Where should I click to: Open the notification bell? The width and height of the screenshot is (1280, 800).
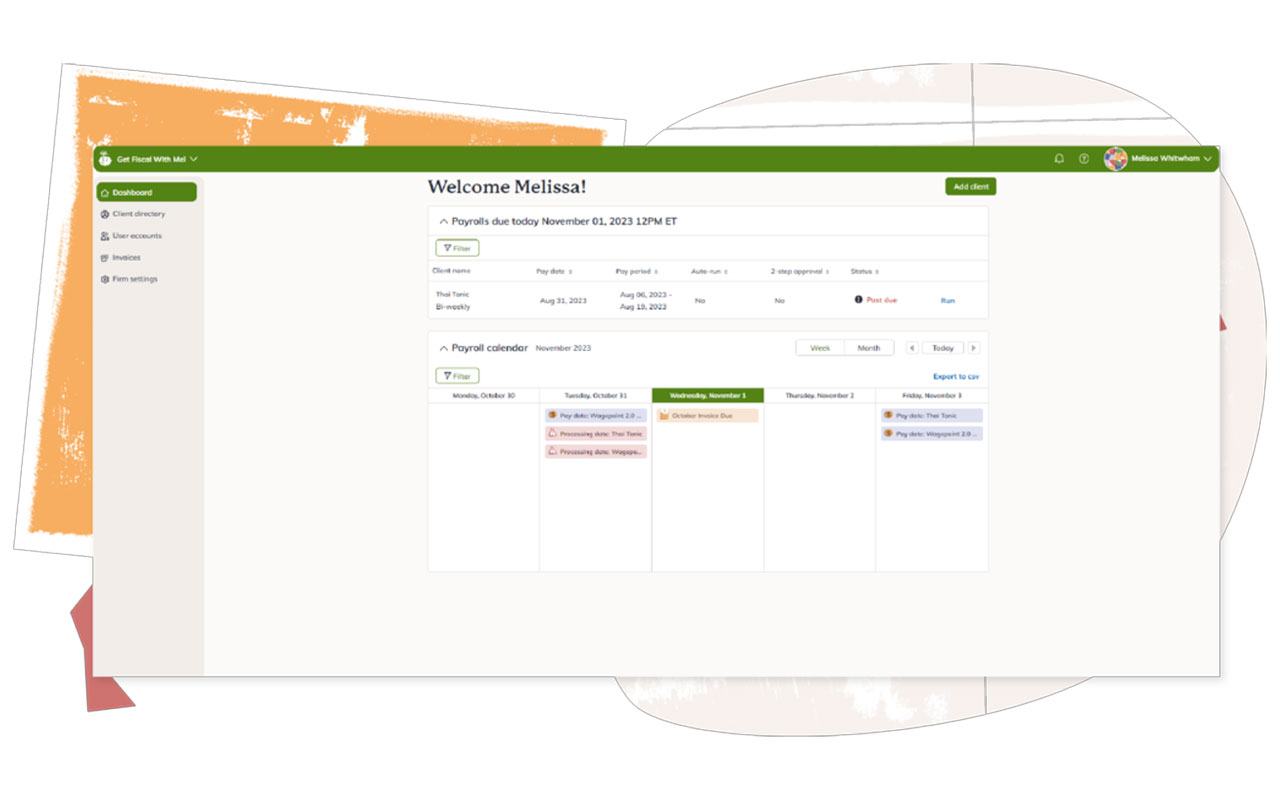[x=1058, y=158]
